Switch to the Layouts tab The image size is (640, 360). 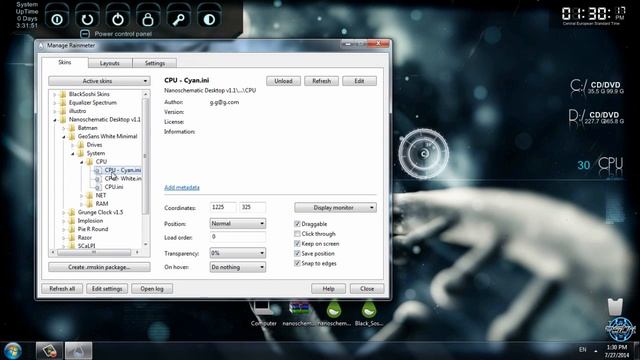coord(110,63)
